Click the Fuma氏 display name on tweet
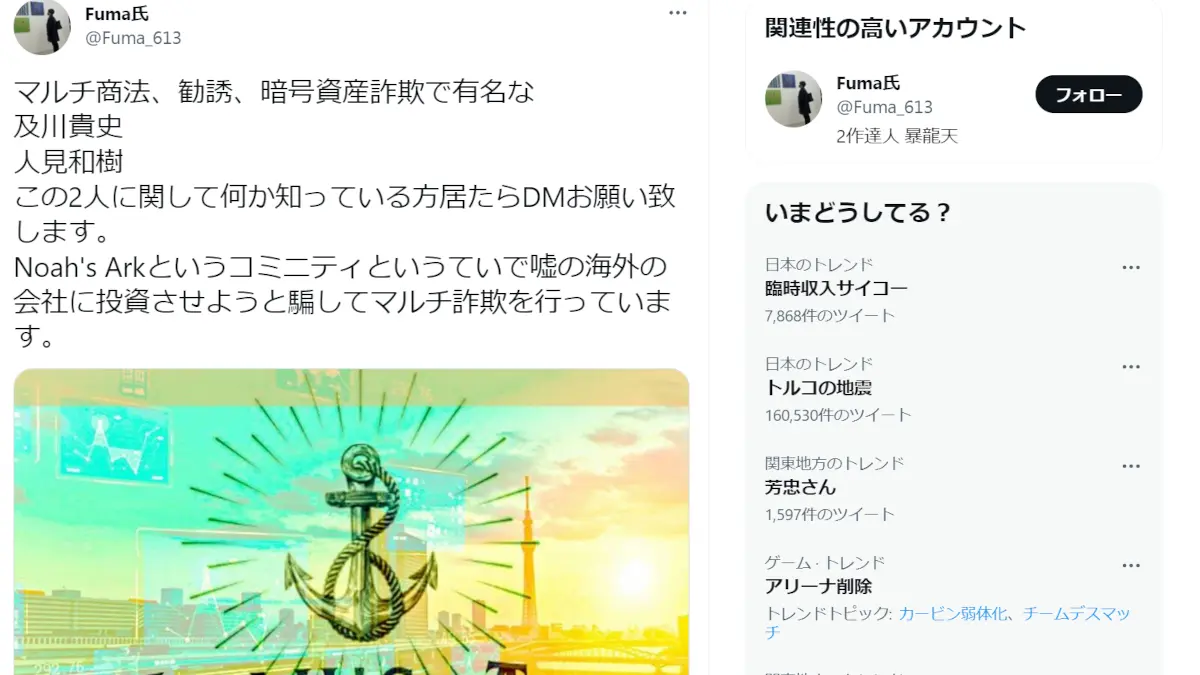Image resolution: width=1200 pixels, height=675 pixels. (116, 14)
